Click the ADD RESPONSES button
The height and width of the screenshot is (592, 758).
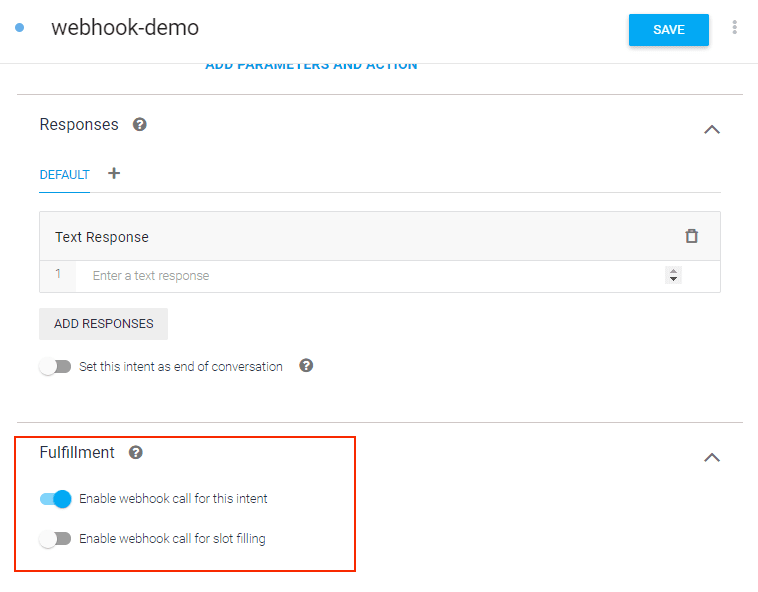tap(103, 324)
